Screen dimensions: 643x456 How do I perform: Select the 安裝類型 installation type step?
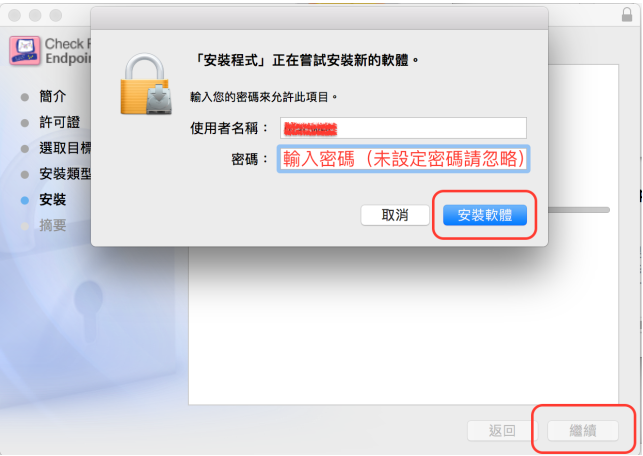(65, 174)
